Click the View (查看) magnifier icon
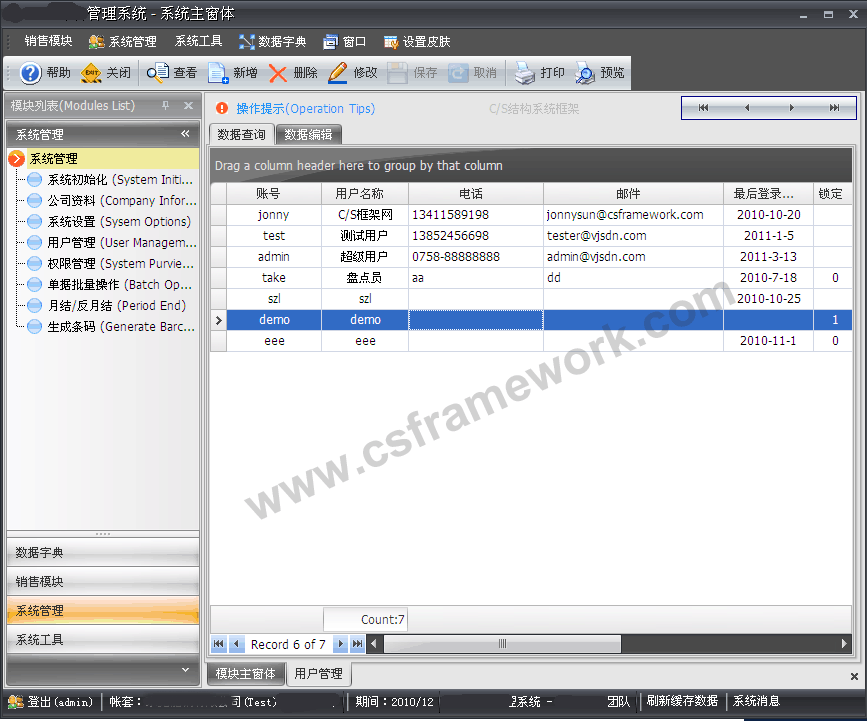The width and height of the screenshot is (867, 721). click(x=158, y=73)
